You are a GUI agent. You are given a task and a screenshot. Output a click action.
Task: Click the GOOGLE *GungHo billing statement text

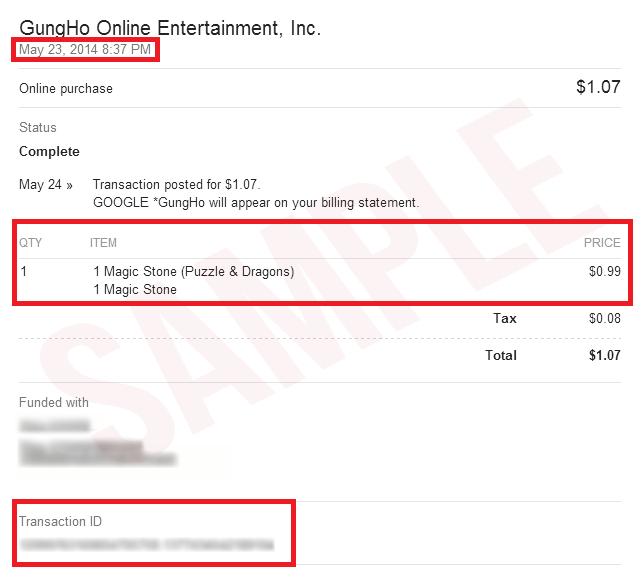tap(256, 202)
